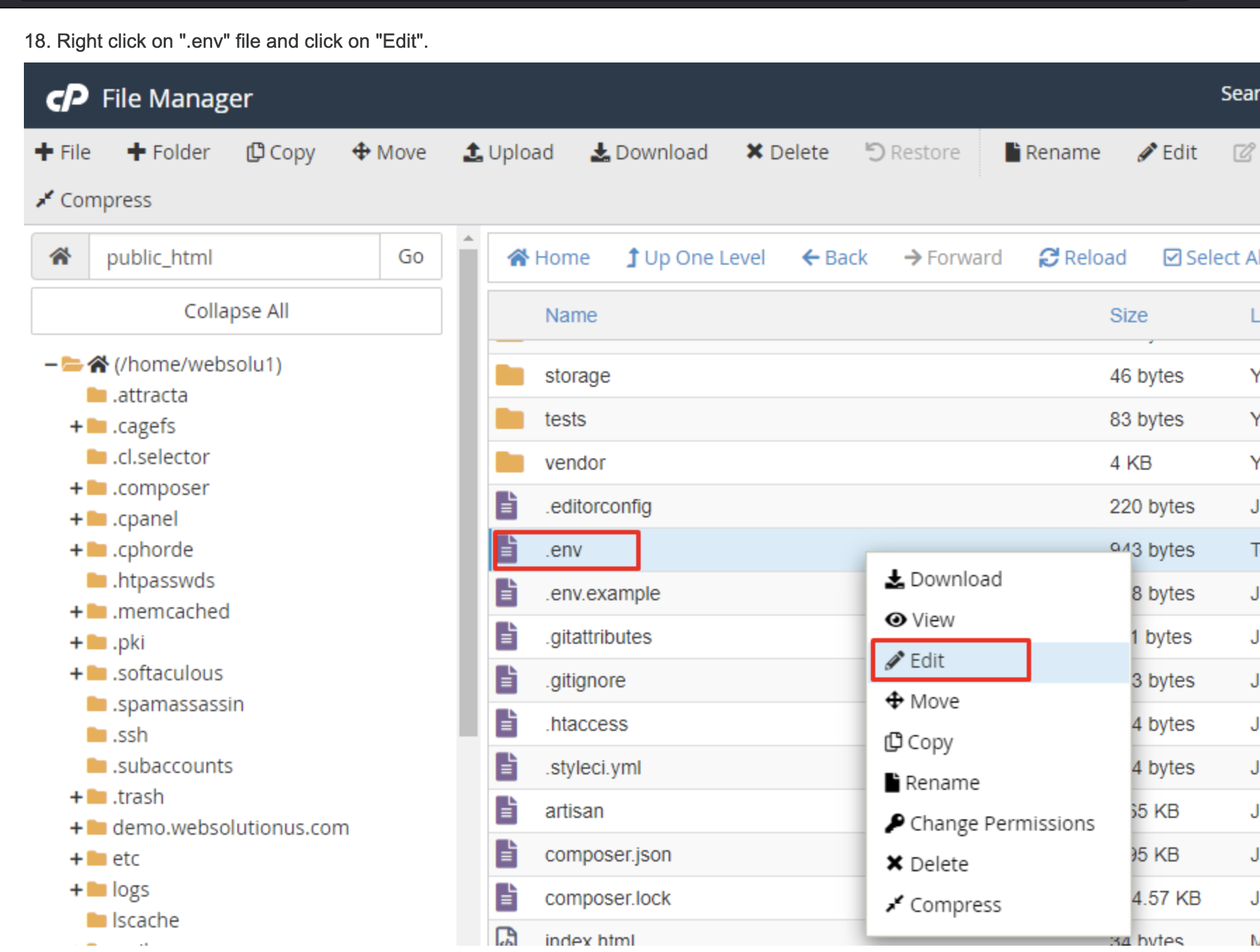Reload the file listing

coord(1082,258)
